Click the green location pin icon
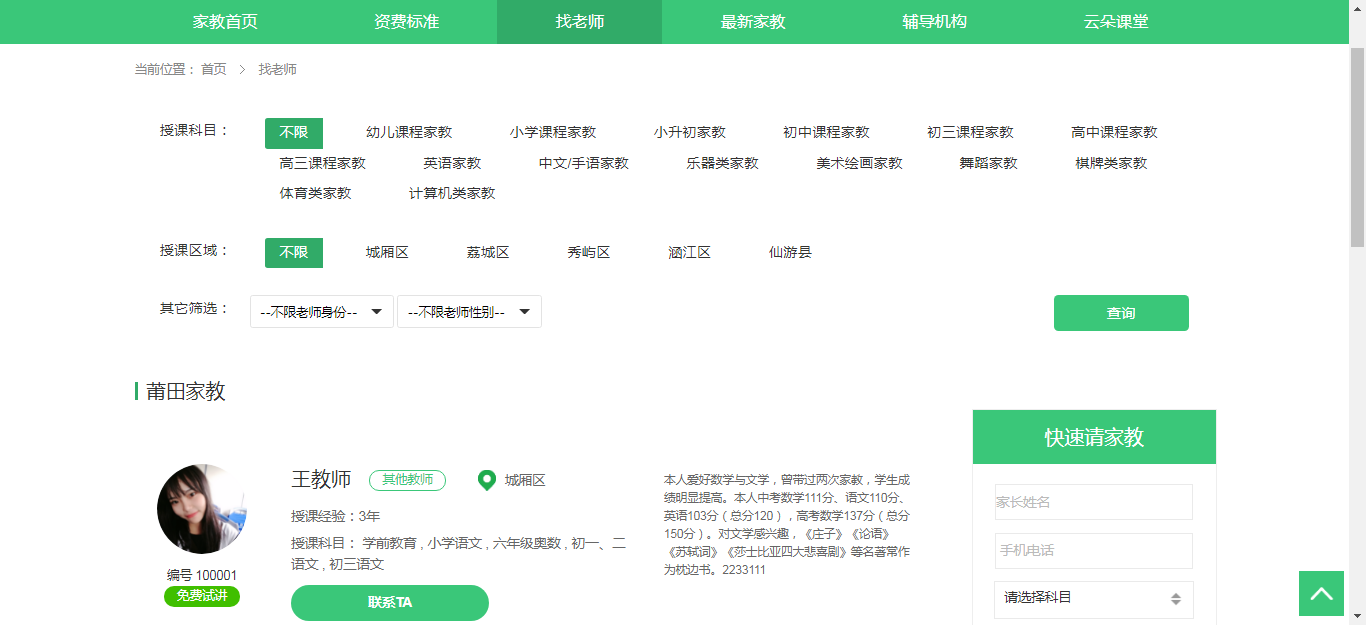The width and height of the screenshot is (1366, 625). point(487,481)
